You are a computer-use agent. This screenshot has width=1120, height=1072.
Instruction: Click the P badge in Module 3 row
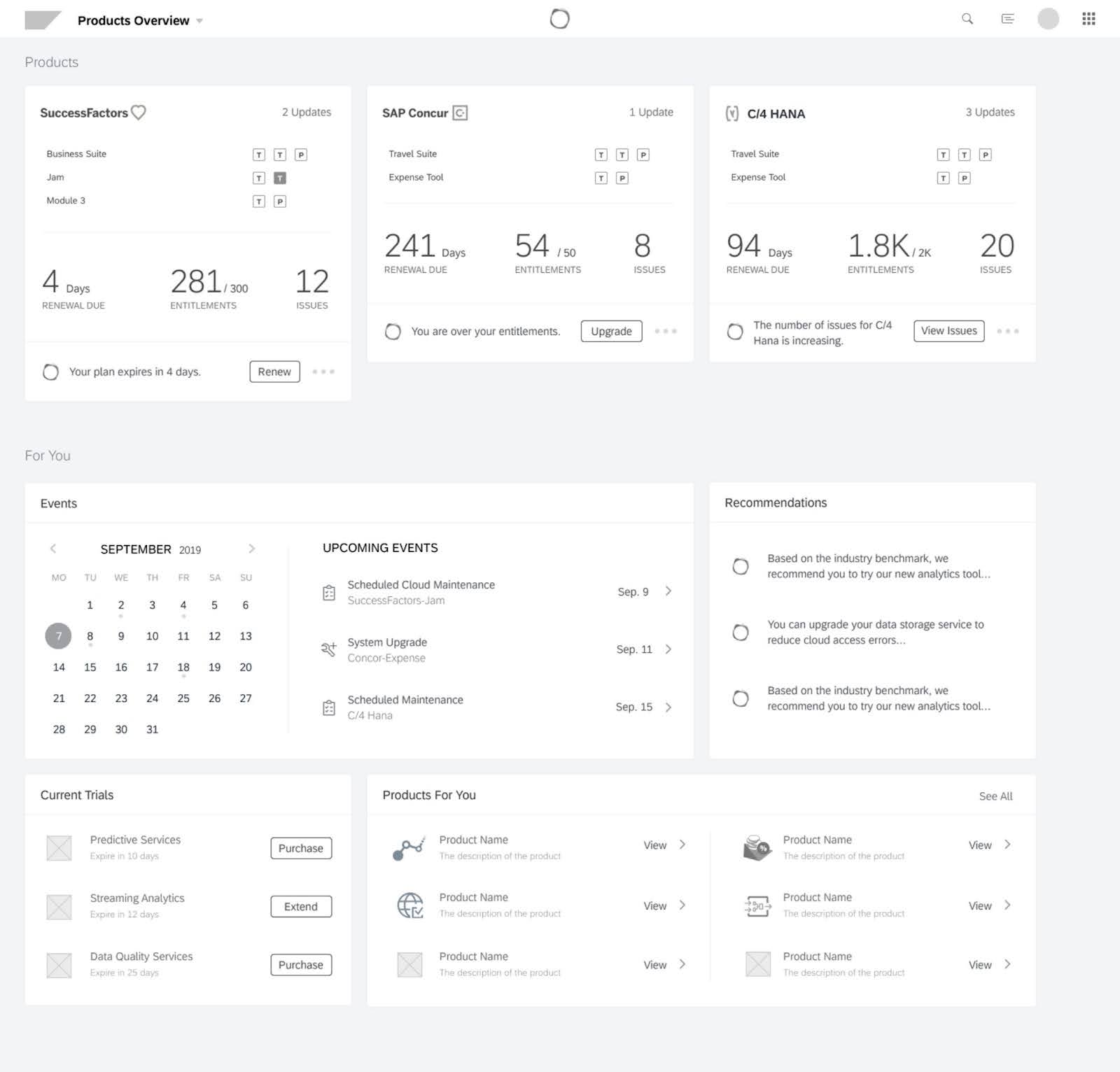pyautogui.click(x=279, y=202)
